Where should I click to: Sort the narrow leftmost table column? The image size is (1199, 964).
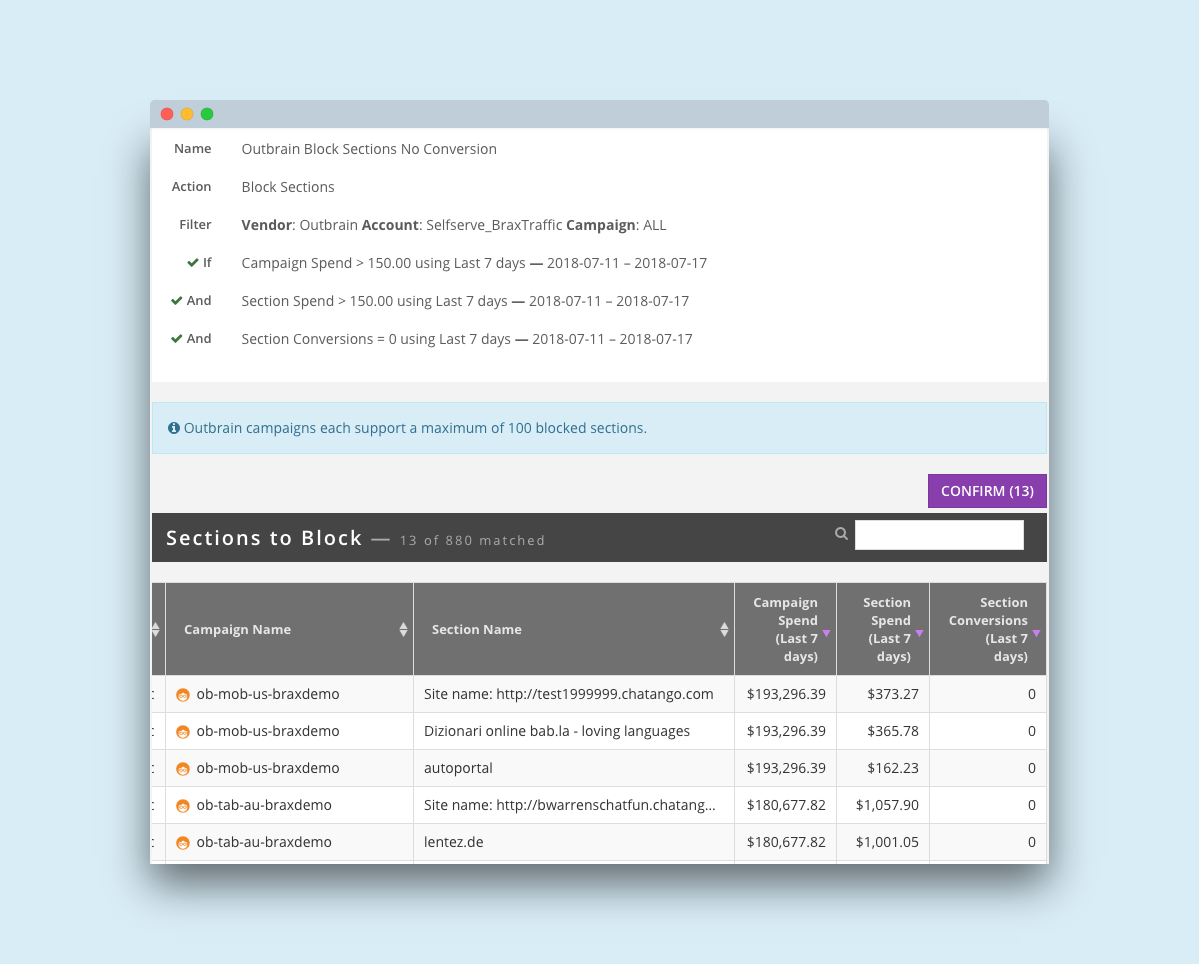click(156, 629)
